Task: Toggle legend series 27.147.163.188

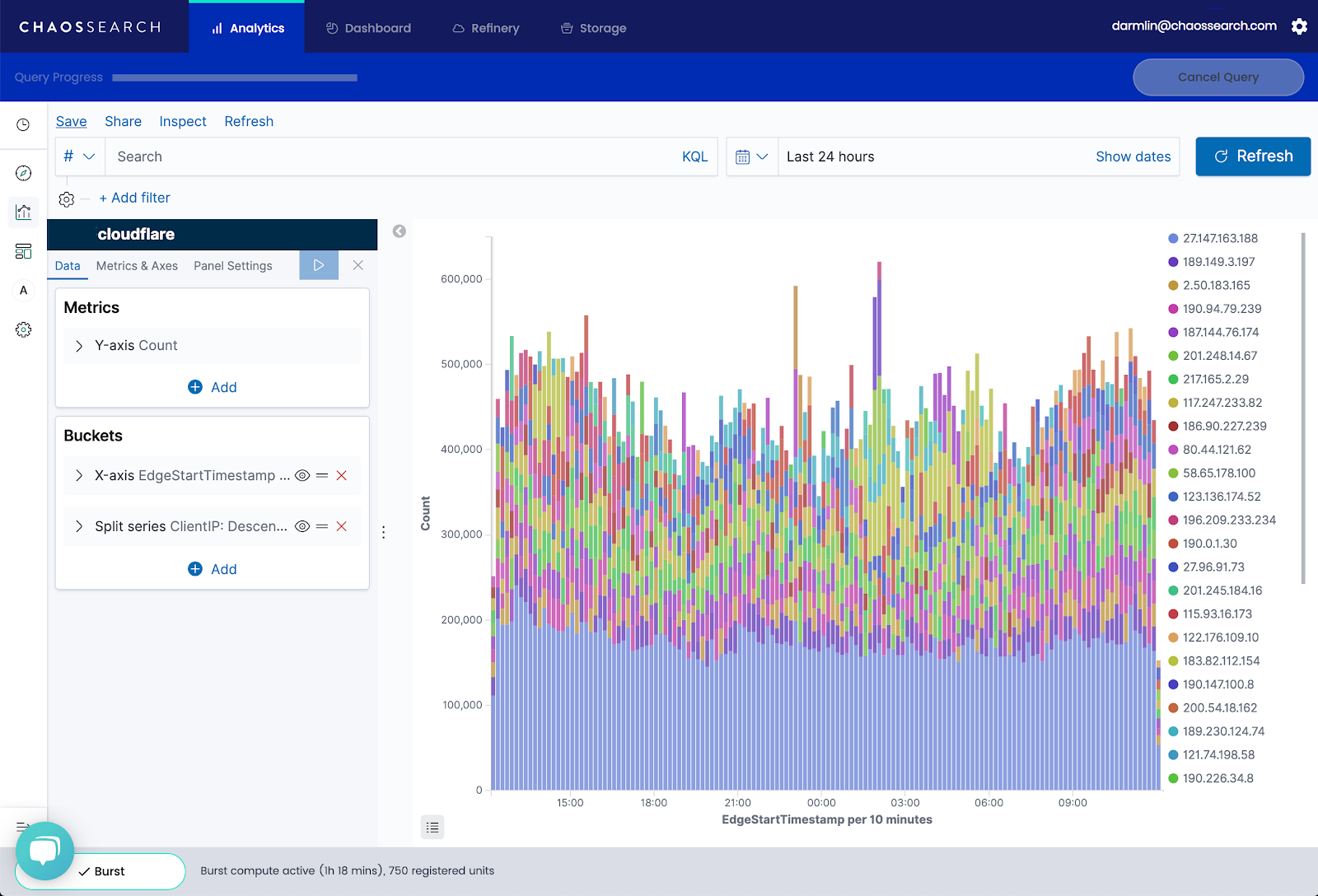Action: pos(1213,238)
